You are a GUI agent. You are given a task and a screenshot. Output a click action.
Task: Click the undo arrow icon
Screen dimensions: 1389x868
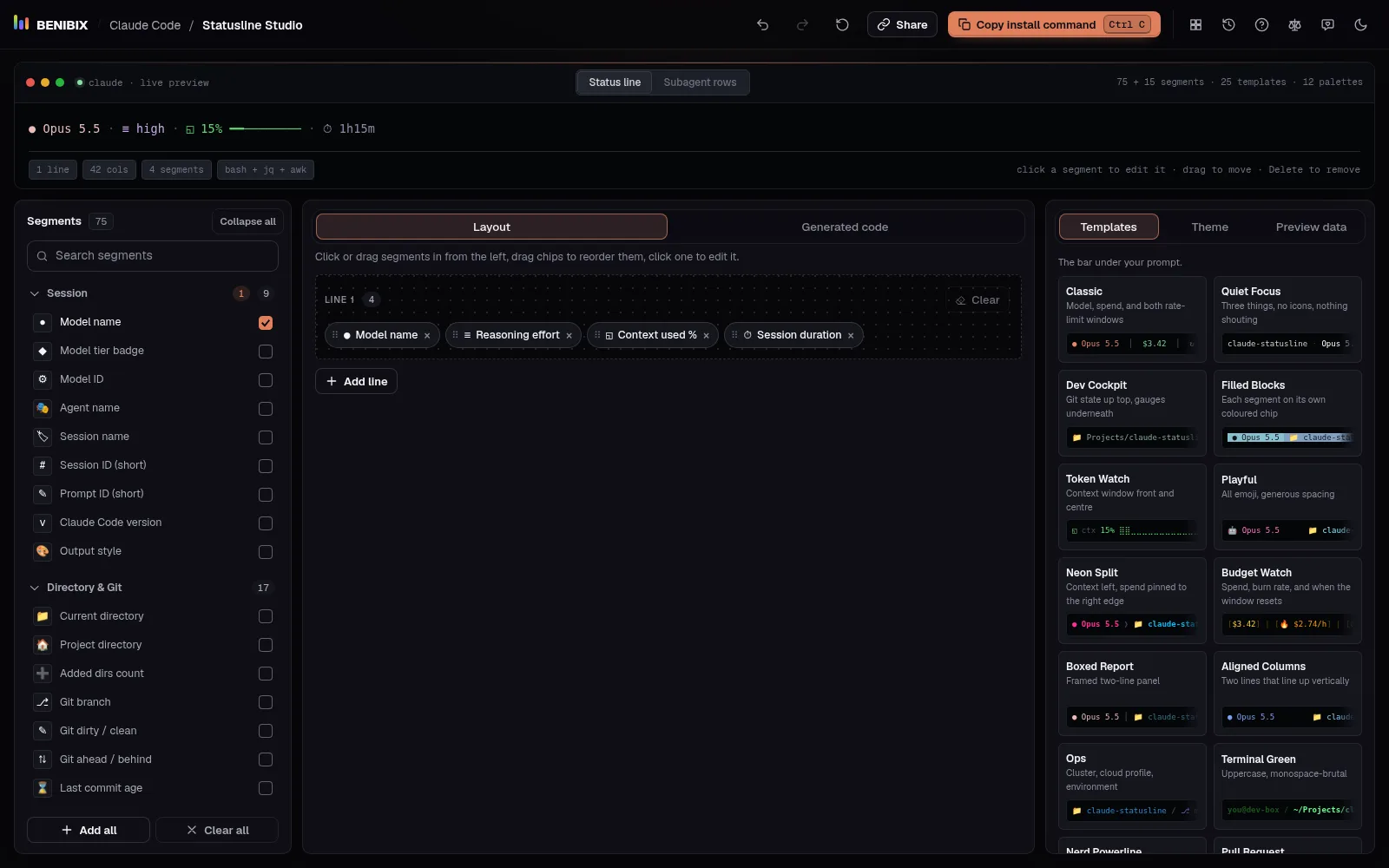click(x=762, y=25)
